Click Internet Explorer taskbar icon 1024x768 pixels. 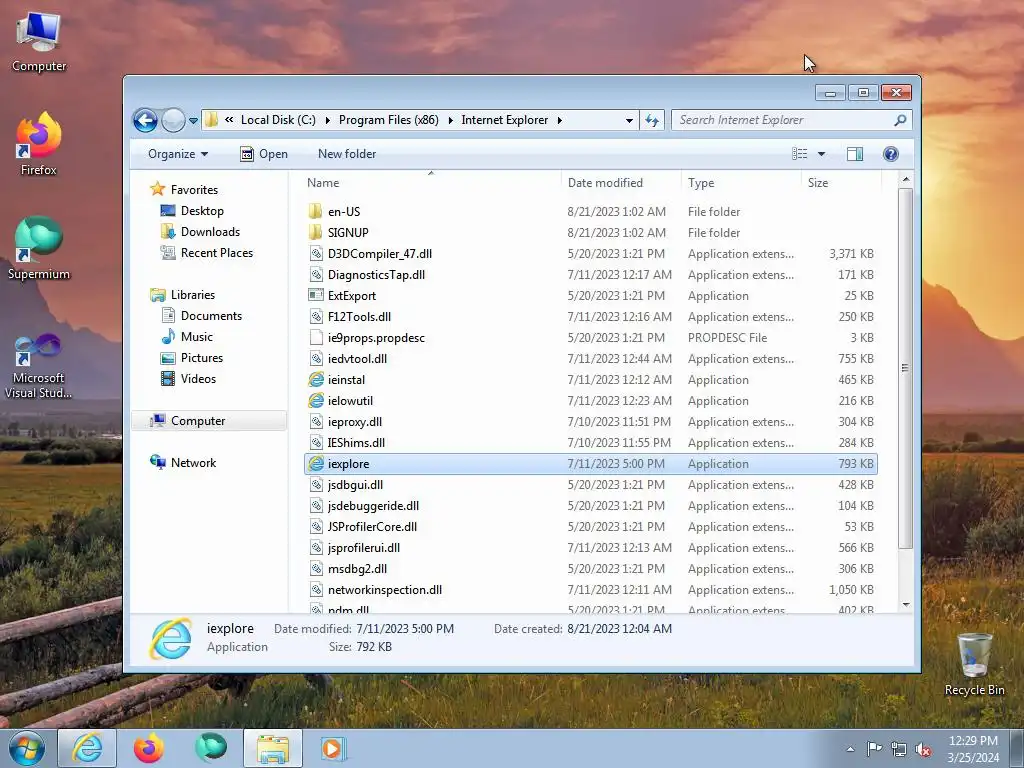pyautogui.click(x=88, y=748)
